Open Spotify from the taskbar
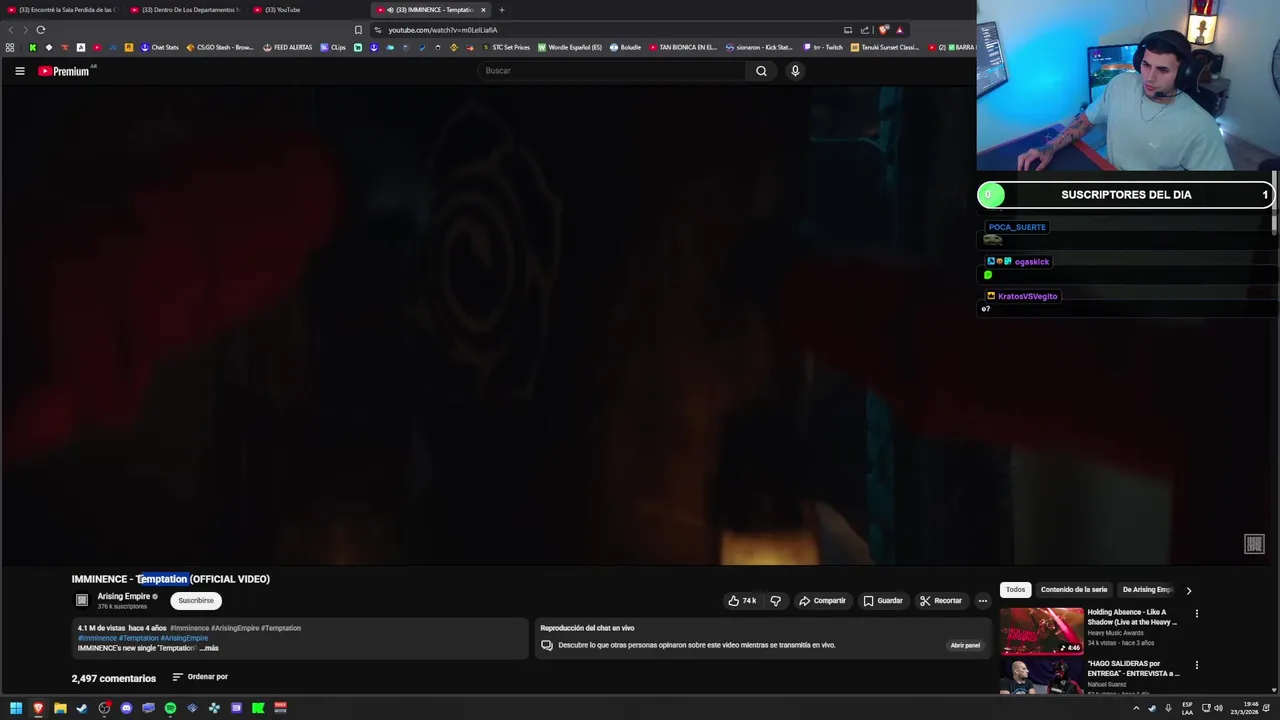Screen dimensions: 1280x720 point(170,708)
